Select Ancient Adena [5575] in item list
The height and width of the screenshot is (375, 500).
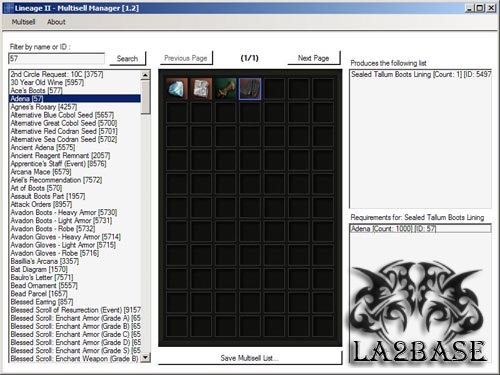pos(43,147)
